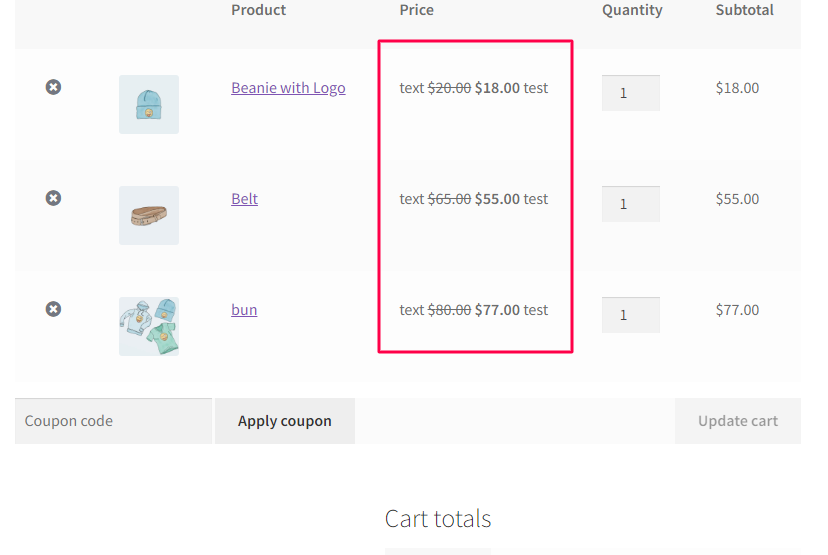The image size is (828, 555).
Task: Open bun product thumbnail image
Action: pos(149,326)
